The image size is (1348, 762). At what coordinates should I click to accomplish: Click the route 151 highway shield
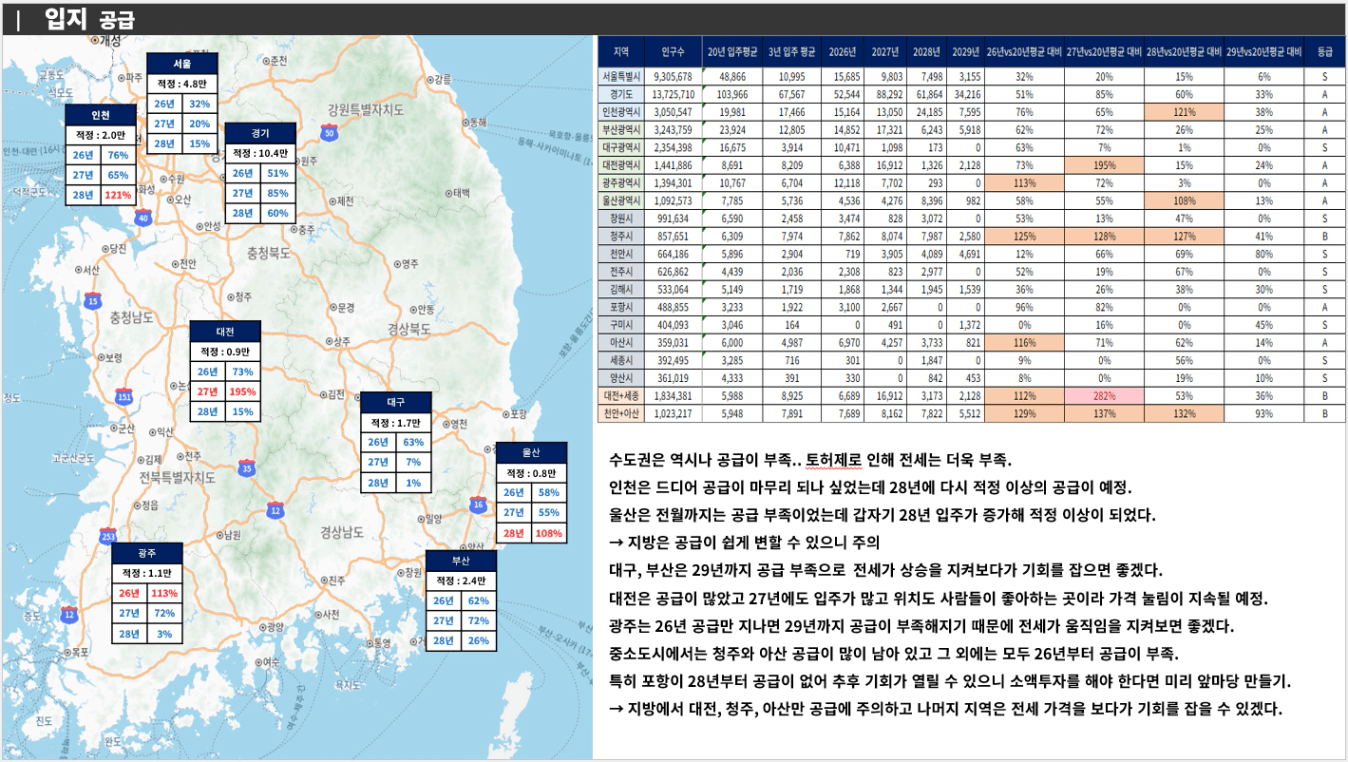pos(124,397)
